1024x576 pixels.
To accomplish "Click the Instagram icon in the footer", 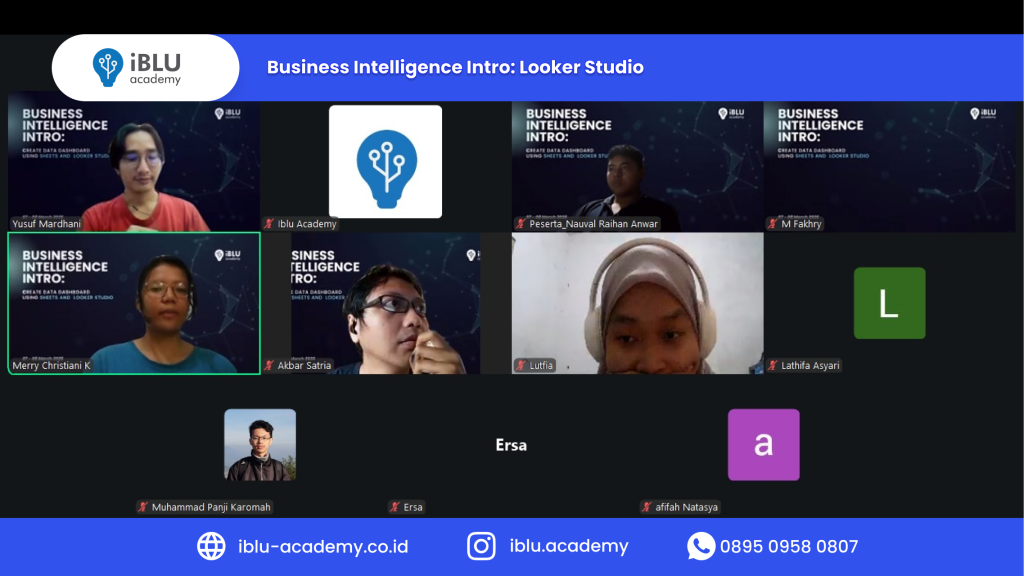I will [x=482, y=546].
